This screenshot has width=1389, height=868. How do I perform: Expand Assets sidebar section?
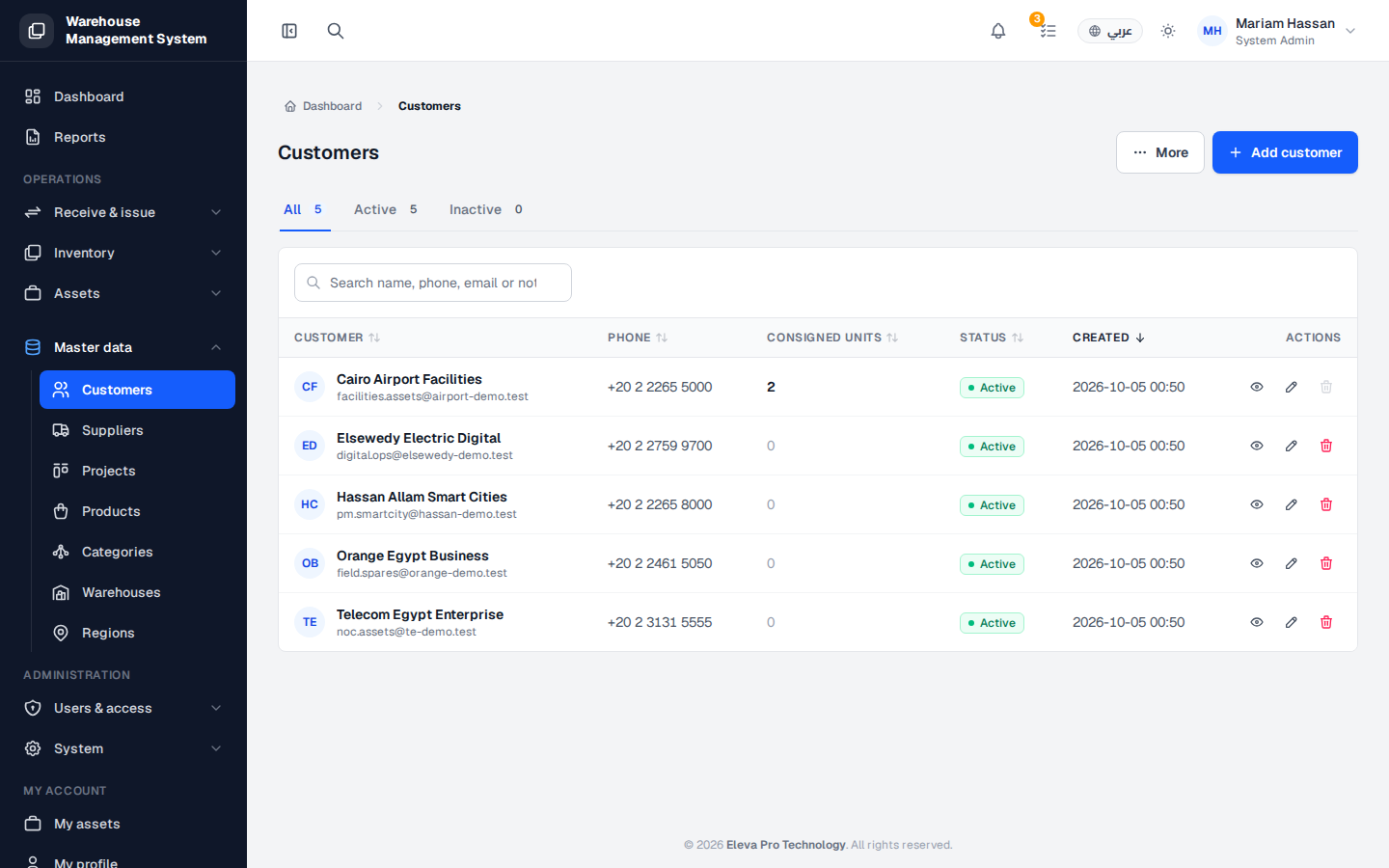pyautogui.click(x=123, y=293)
